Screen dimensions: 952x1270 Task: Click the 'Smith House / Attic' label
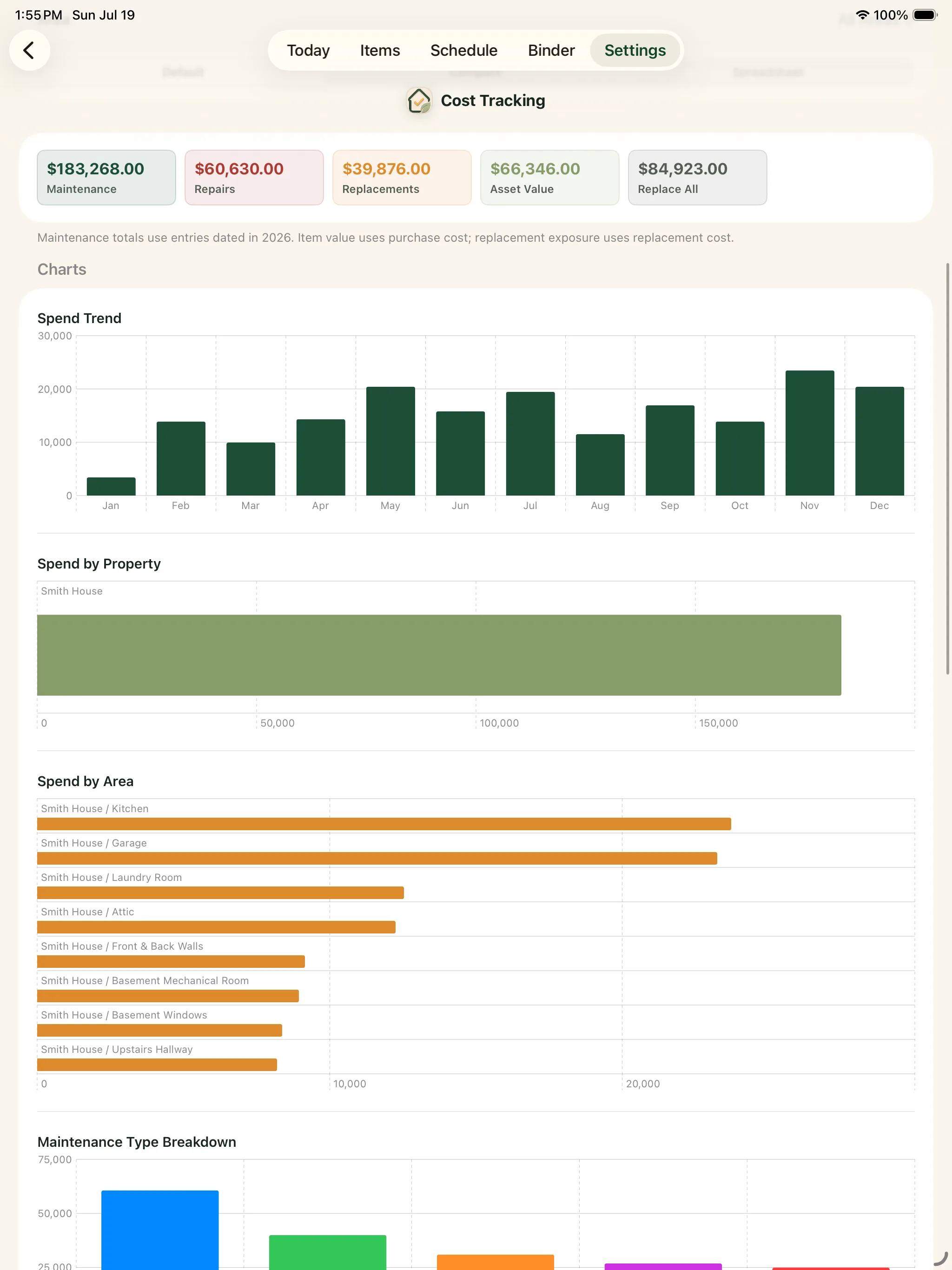point(87,912)
